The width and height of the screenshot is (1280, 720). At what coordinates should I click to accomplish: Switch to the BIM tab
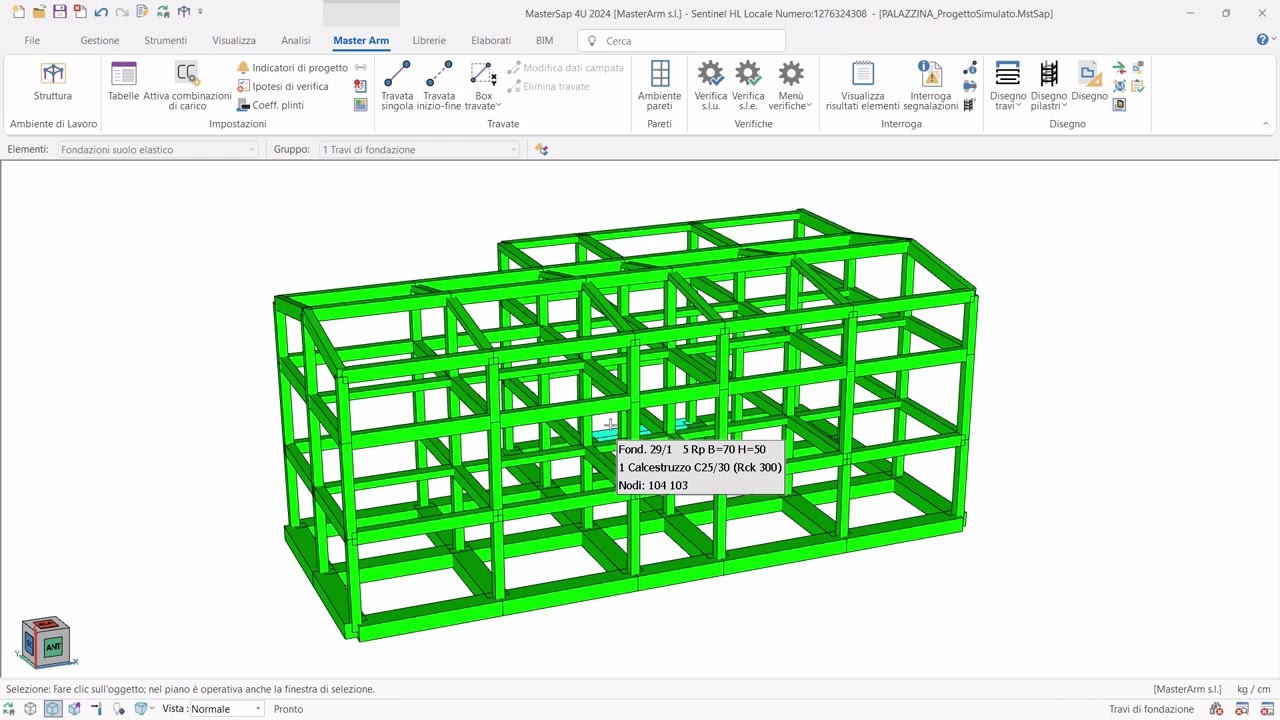click(x=544, y=40)
